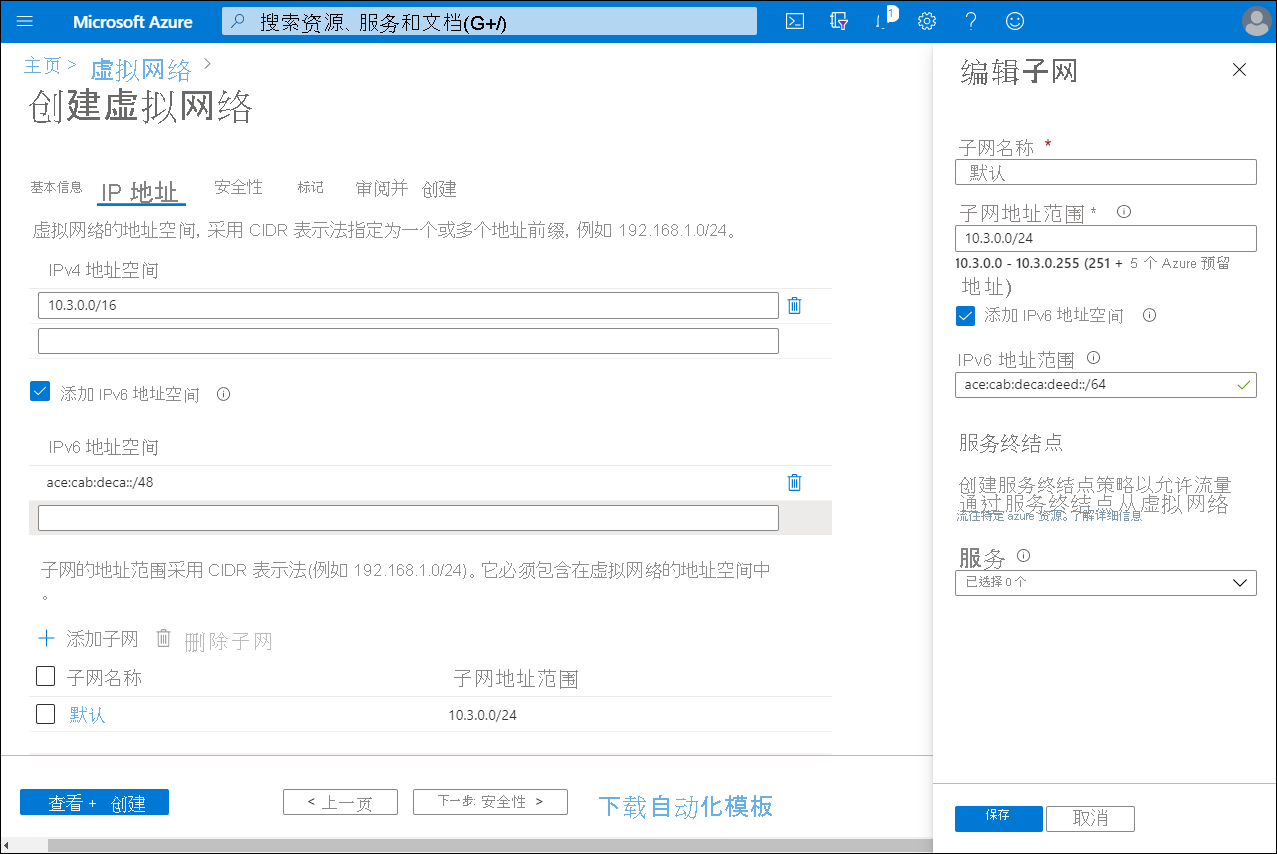Click the 子网名称 input field
This screenshot has width=1277, height=854.
click(x=1105, y=171)
